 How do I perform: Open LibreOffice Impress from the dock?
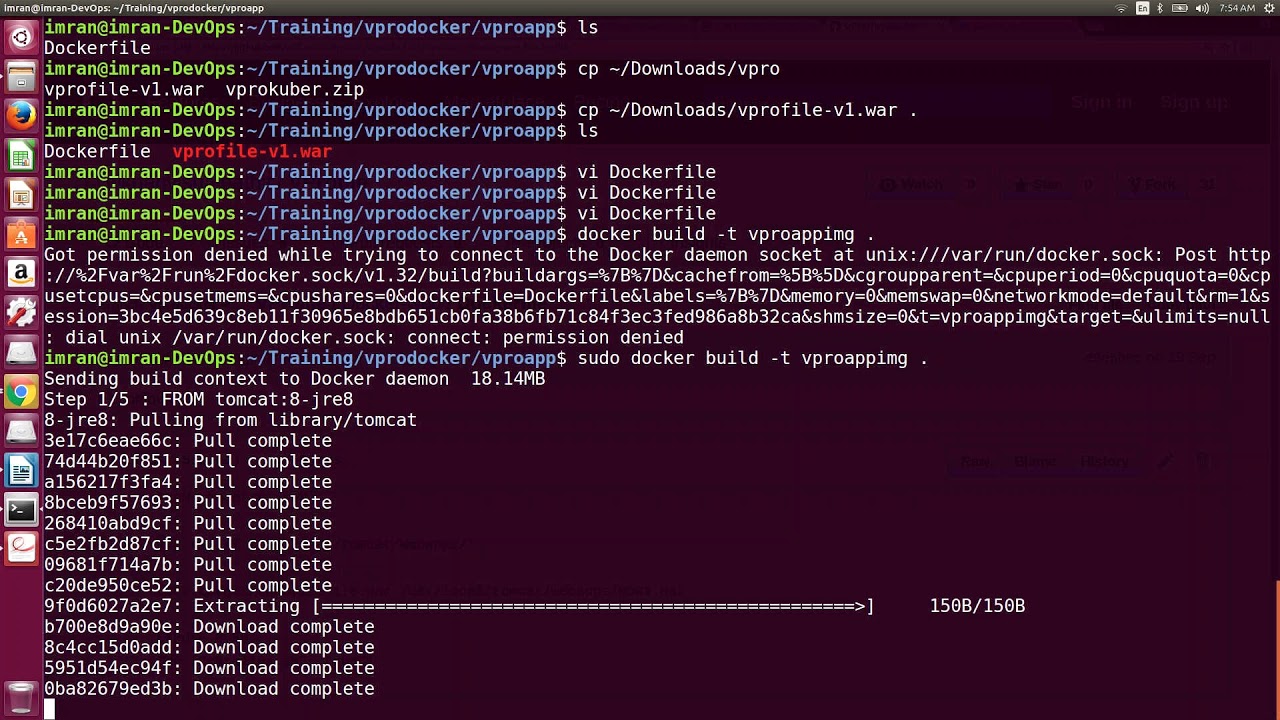point(21,195)
